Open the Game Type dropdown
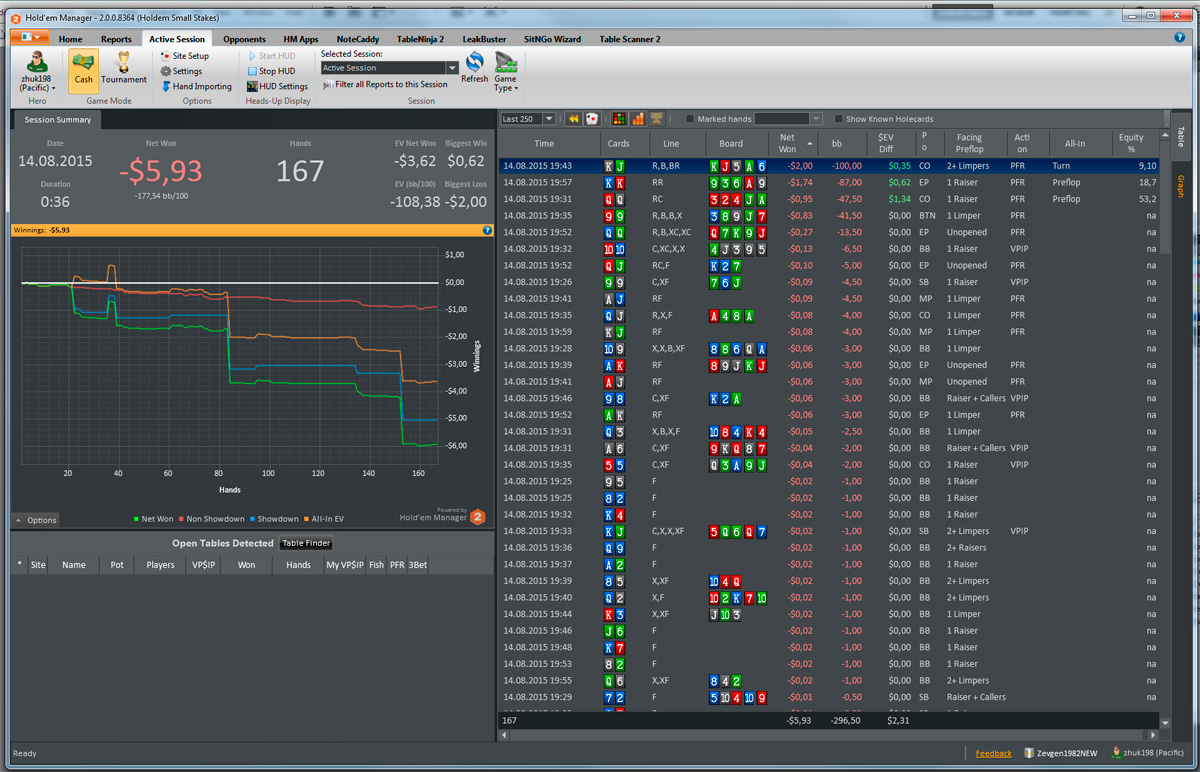The image size is (1200, 772). [x=505, y=70]
